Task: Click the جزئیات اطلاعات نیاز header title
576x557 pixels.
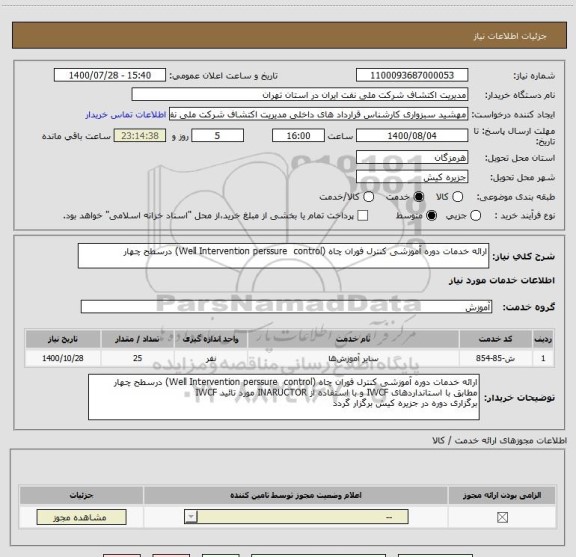Action: 510,36
